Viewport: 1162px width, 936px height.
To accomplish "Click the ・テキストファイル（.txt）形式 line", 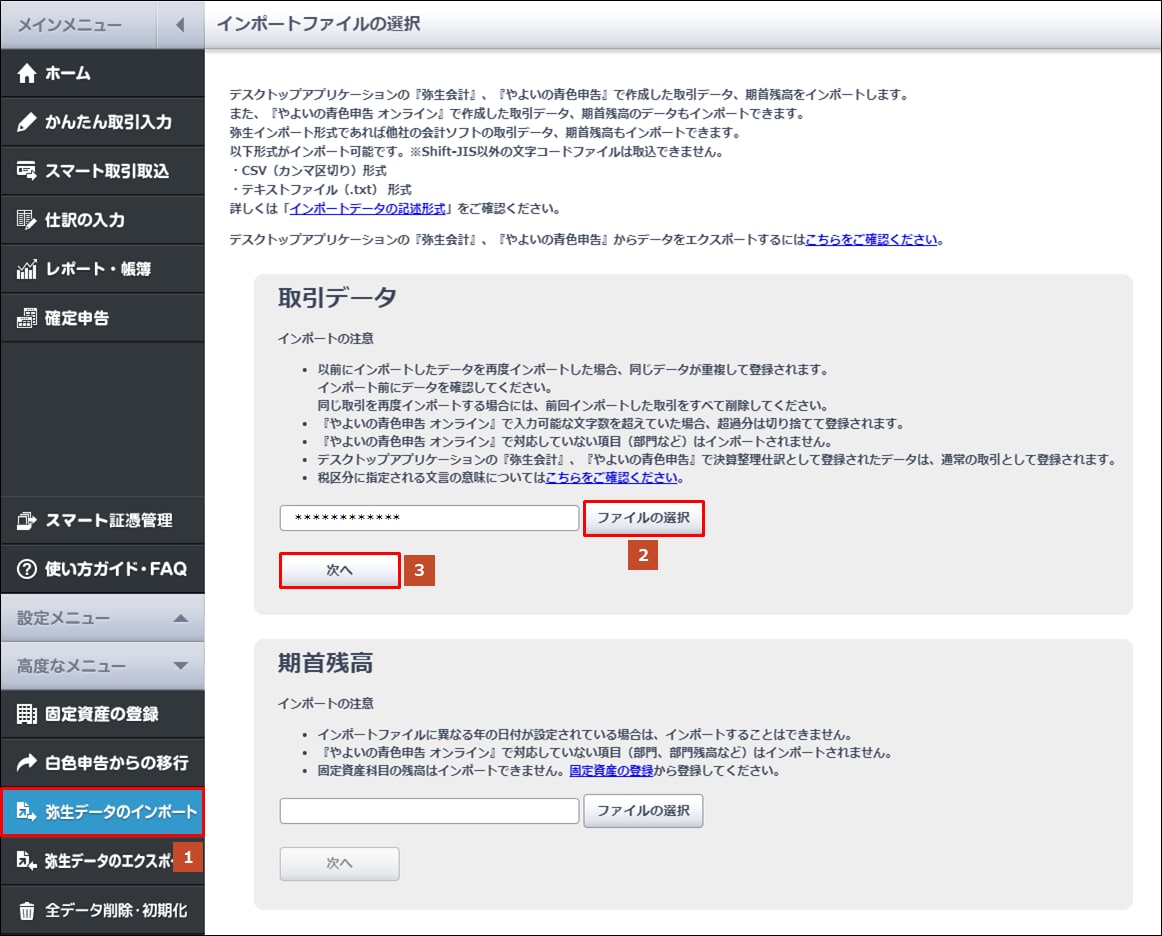I will point(320,190).
